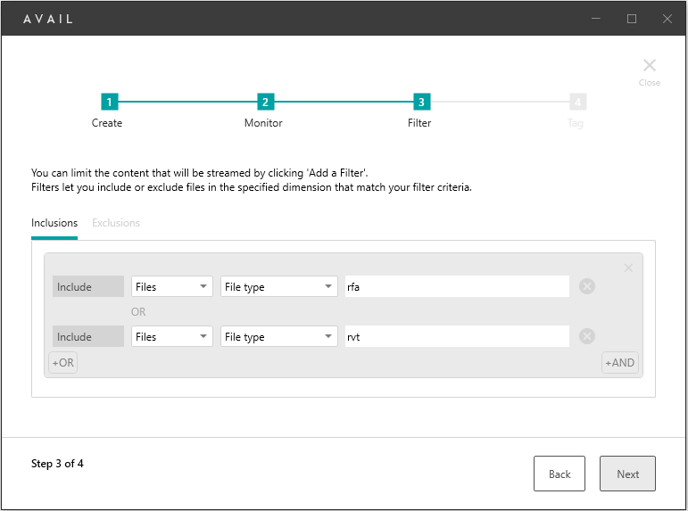Switch to the Exclusions tab

(x=116, y=223)
